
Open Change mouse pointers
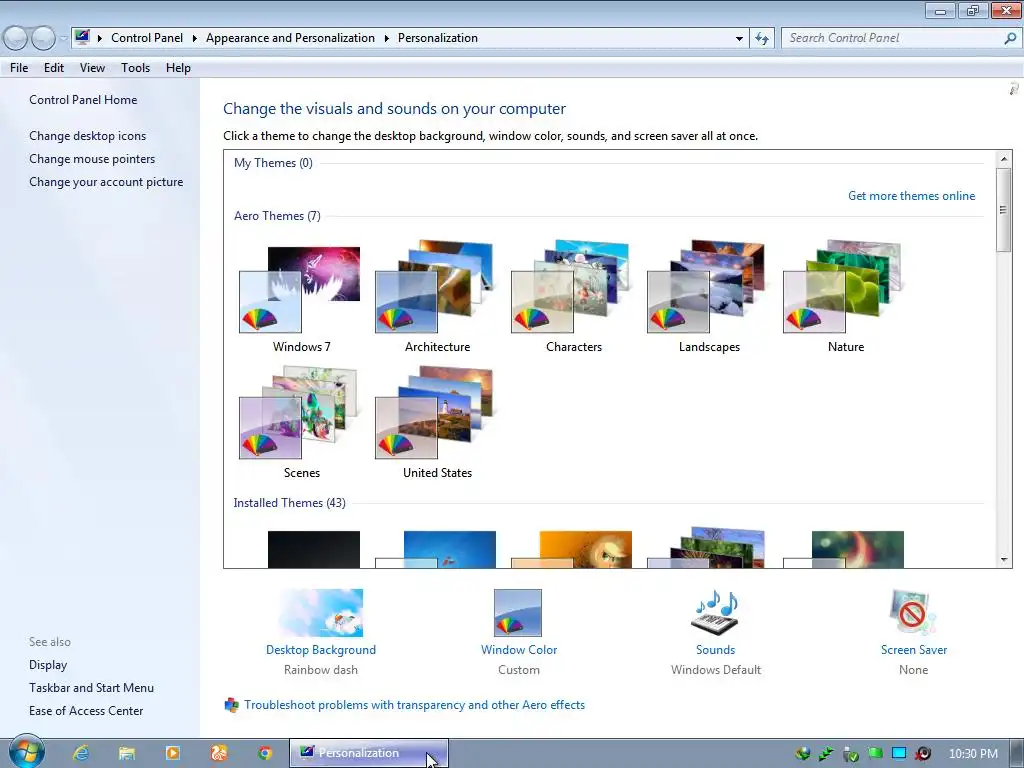[92, 159]
